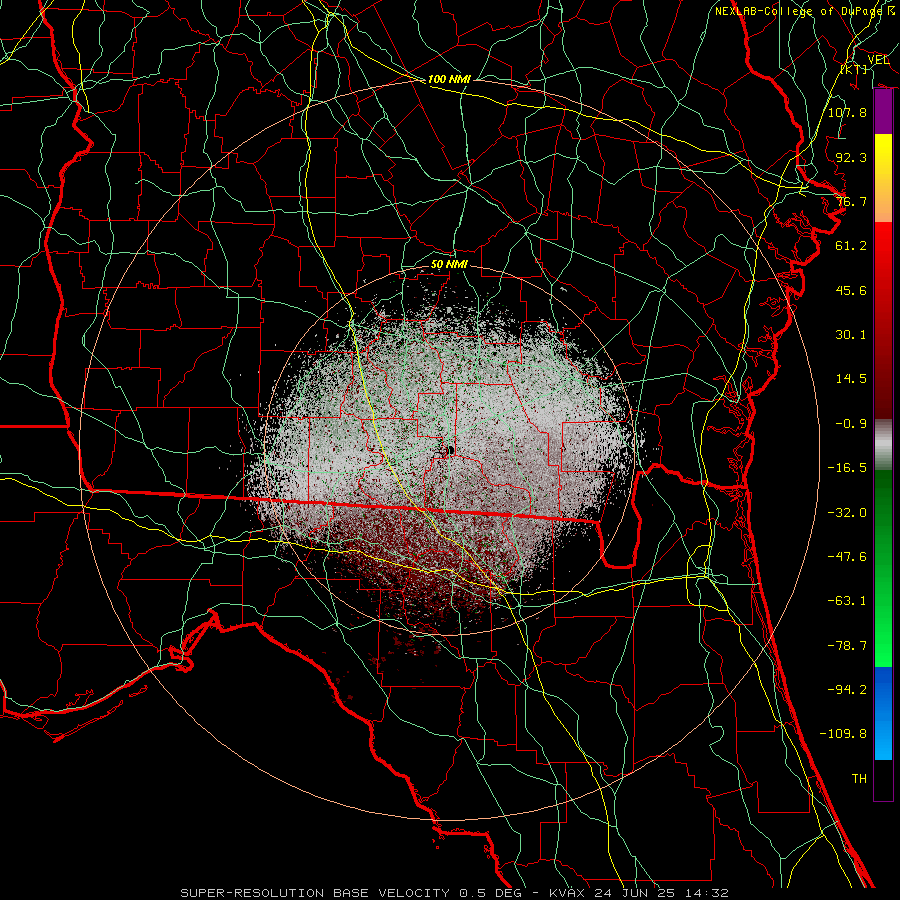Click the TH threshold label
This screenshot has height=900, width=900.
coord(859,778)
